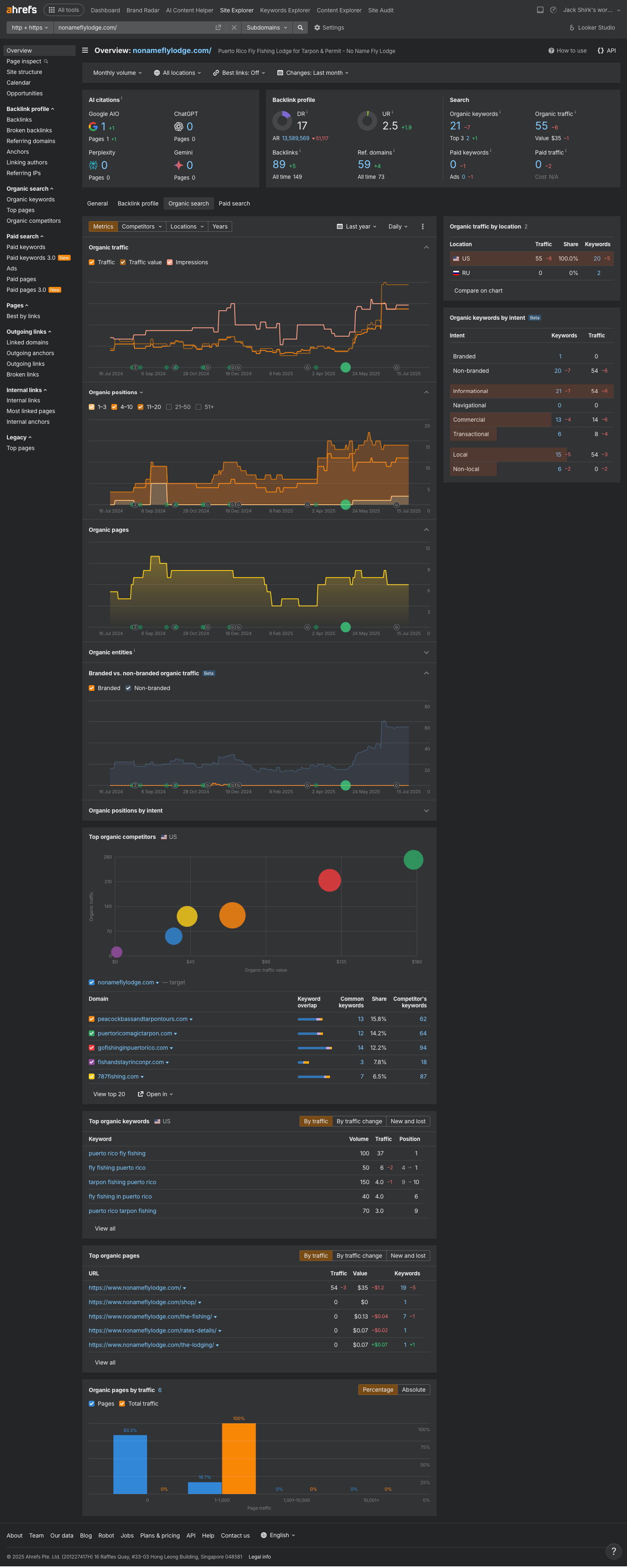Image resolution: width=627 pixels, height=1568 pixels.
Task: Open Keywords Explorer in top menu
Action: (285, 10)
